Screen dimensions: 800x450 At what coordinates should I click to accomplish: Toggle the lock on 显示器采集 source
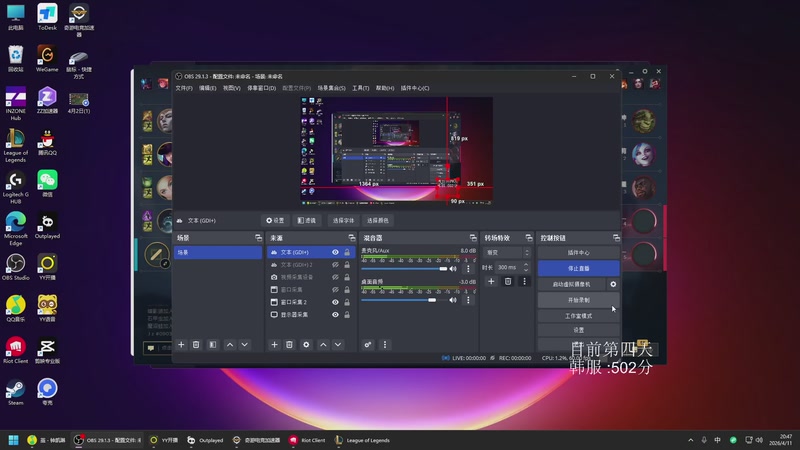(347, 315)
